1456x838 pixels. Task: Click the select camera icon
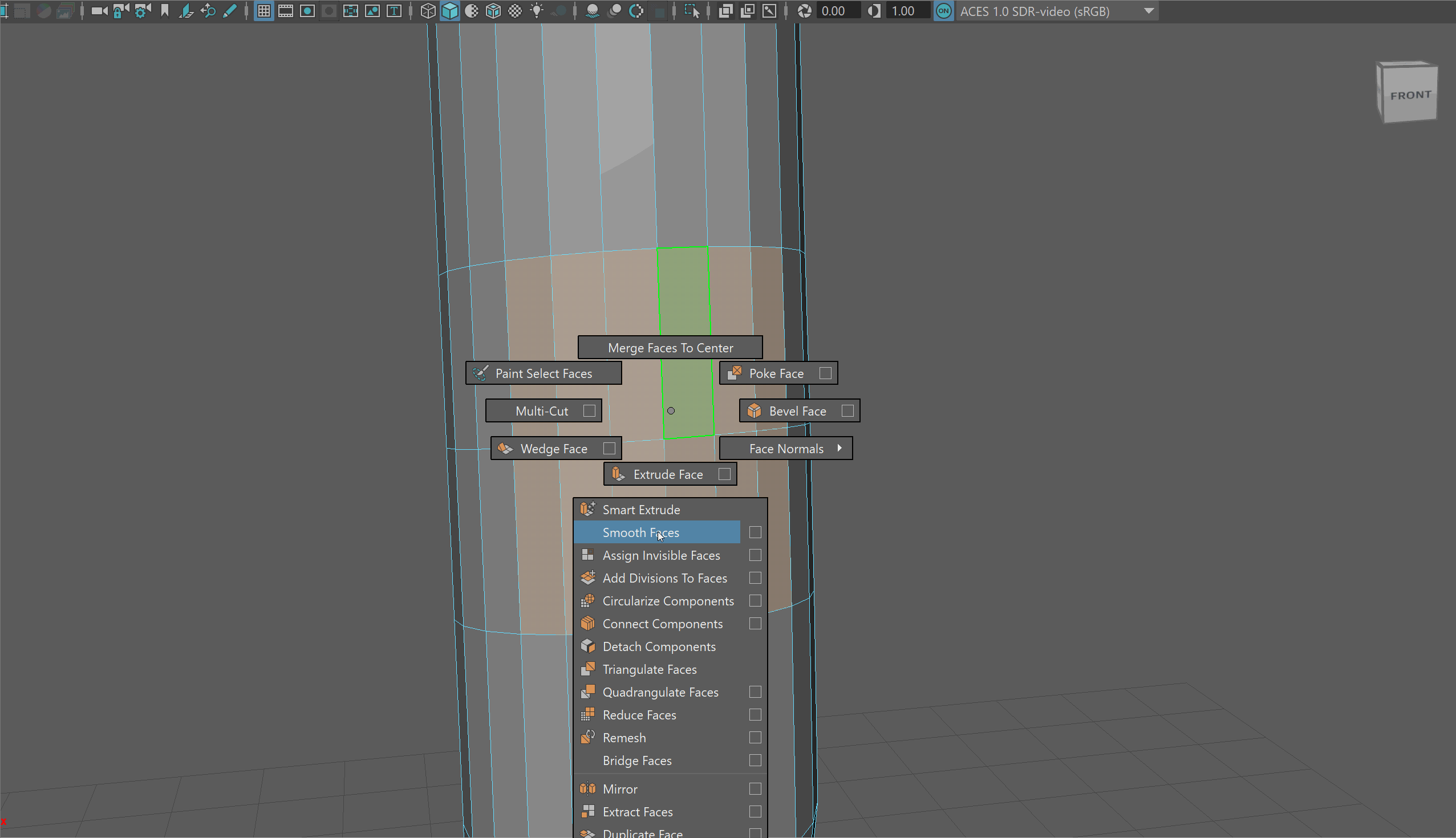(99, 11)
